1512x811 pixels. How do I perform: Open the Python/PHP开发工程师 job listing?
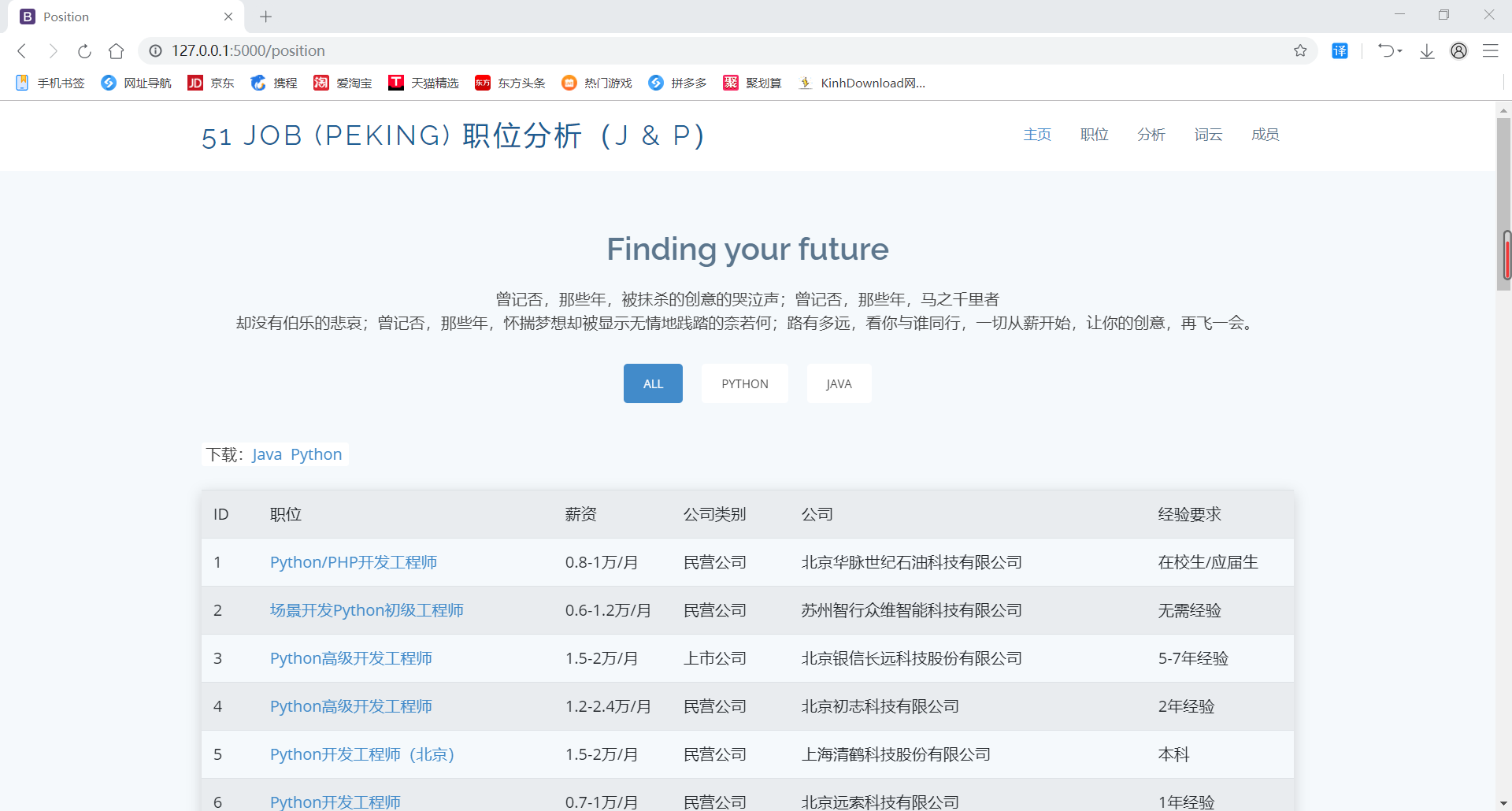click(353, 562)
